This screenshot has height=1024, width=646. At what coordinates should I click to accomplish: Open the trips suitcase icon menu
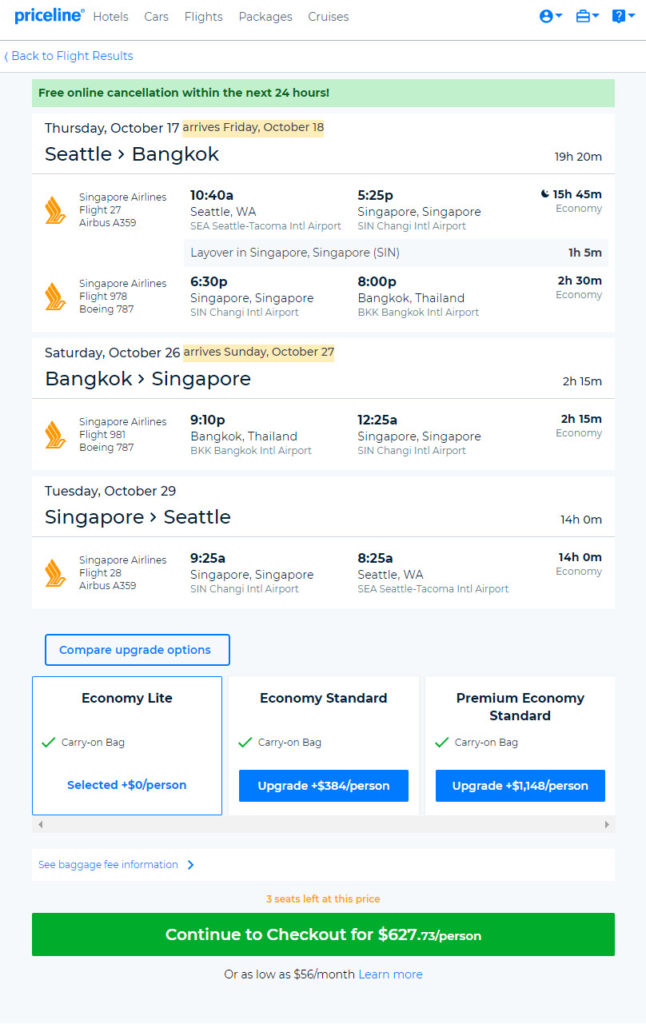[587, 16]
